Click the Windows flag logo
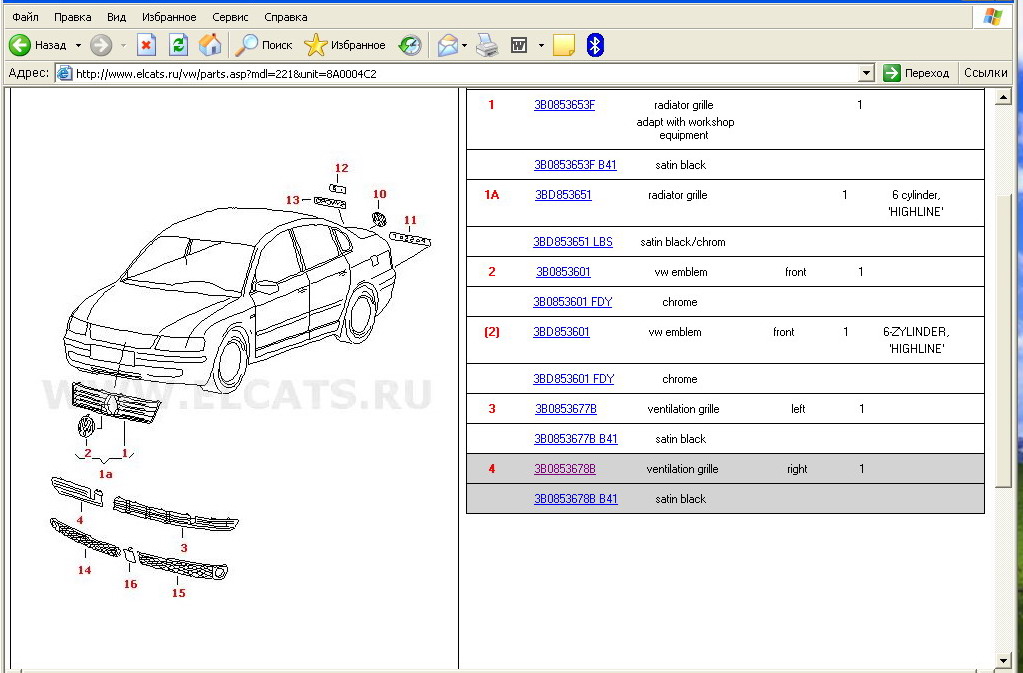This screenshot has height=673, width=1023. tap(992, 17)
